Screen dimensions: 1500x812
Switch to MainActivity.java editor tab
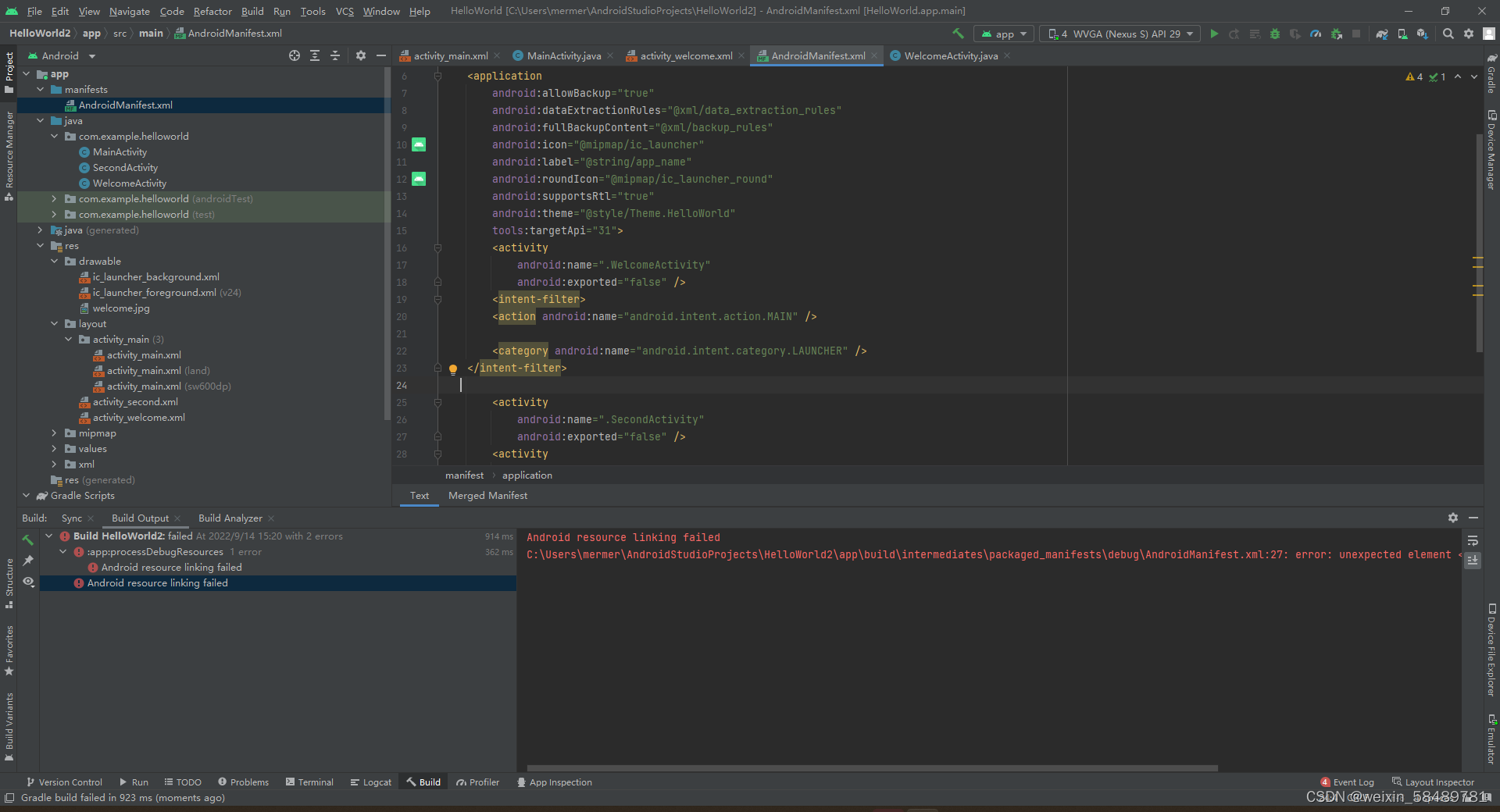(x=564, y=55)
